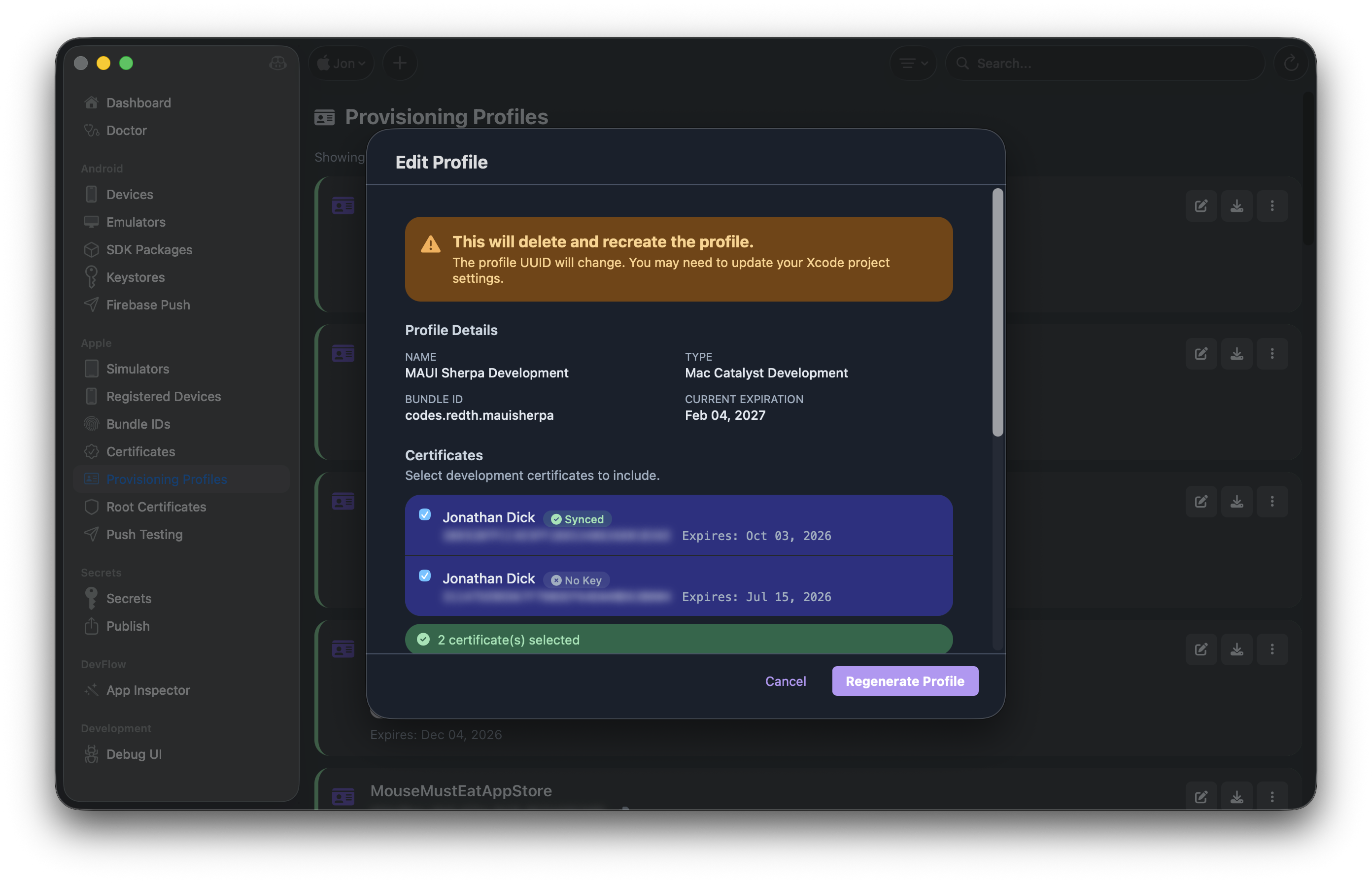Click edit icon on fourth profile row

1200,649
